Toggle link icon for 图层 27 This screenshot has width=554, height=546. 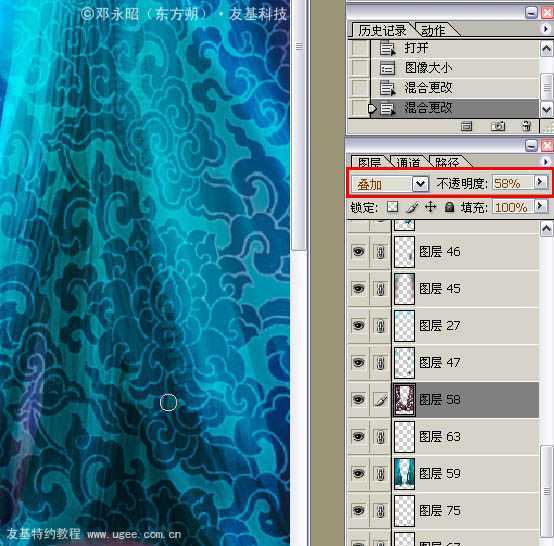point(380,326)
